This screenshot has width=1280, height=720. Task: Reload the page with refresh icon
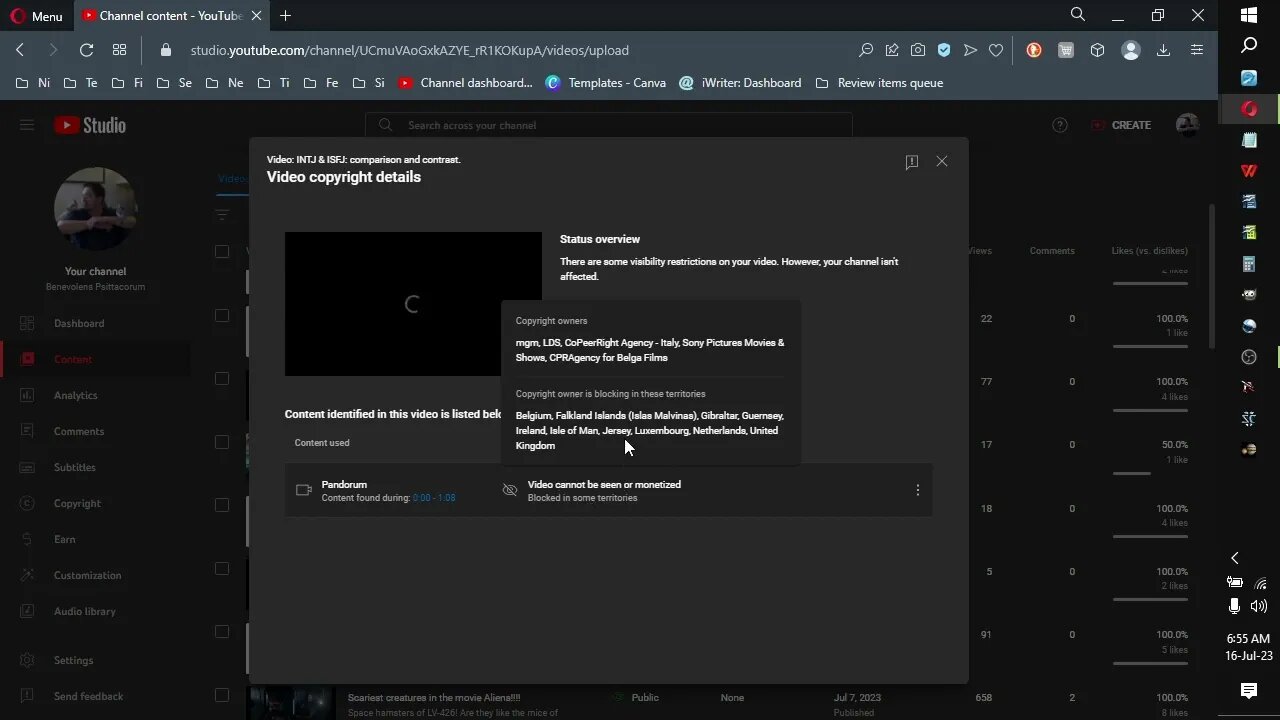(x=86, y=50)
